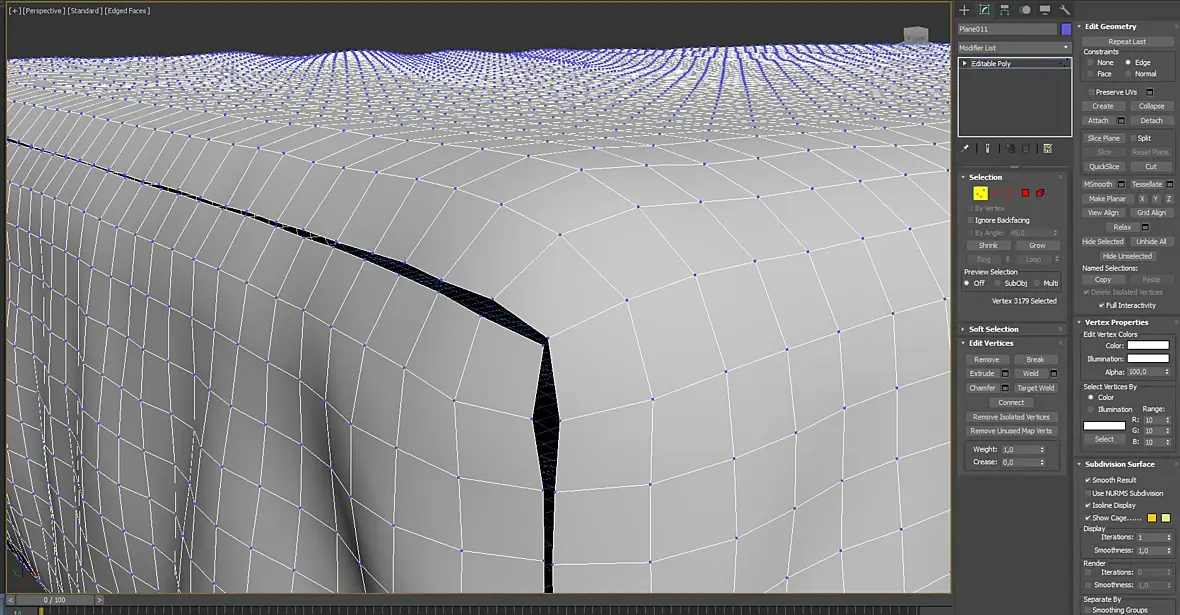Select Polygon sub-object level icon
This screenshot has height=615, width=1180.
[x=1025, y=193]
